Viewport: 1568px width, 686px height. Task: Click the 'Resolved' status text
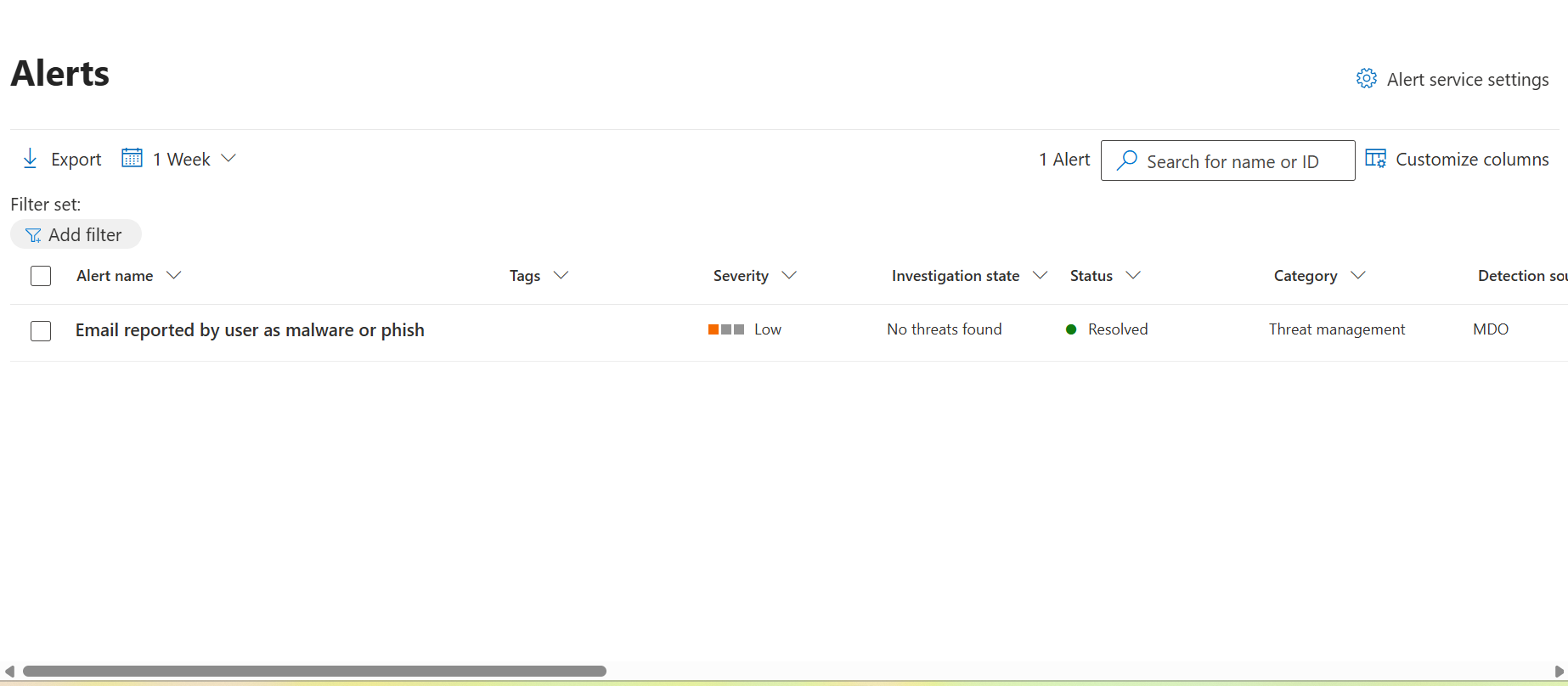1118,329
